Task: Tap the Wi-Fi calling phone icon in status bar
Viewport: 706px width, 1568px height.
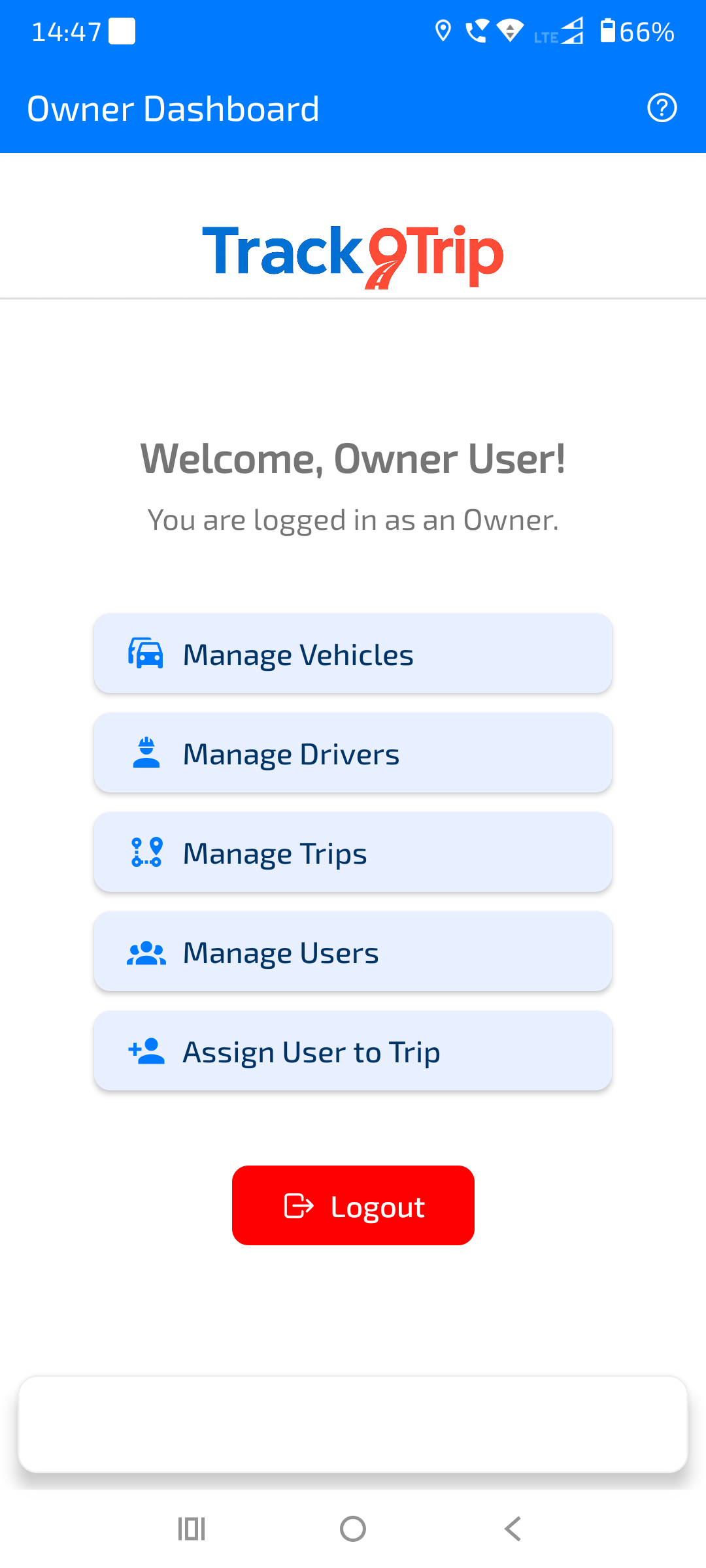Action: click(x=477, y=31)
